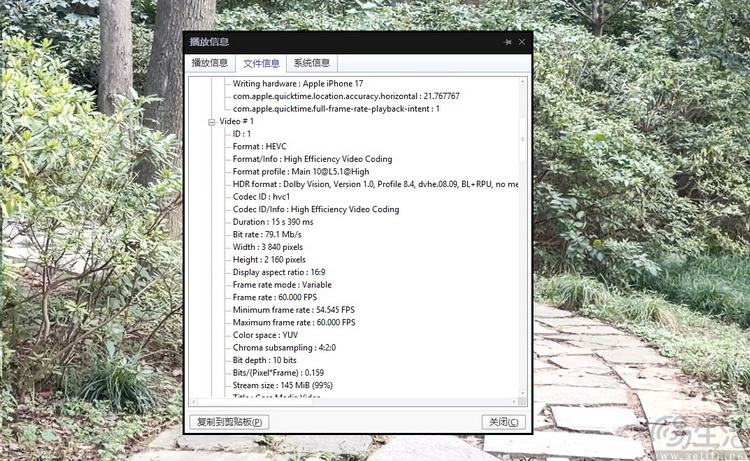Select the 文件信息 tab
750x461 pixels.
(261, 63)
